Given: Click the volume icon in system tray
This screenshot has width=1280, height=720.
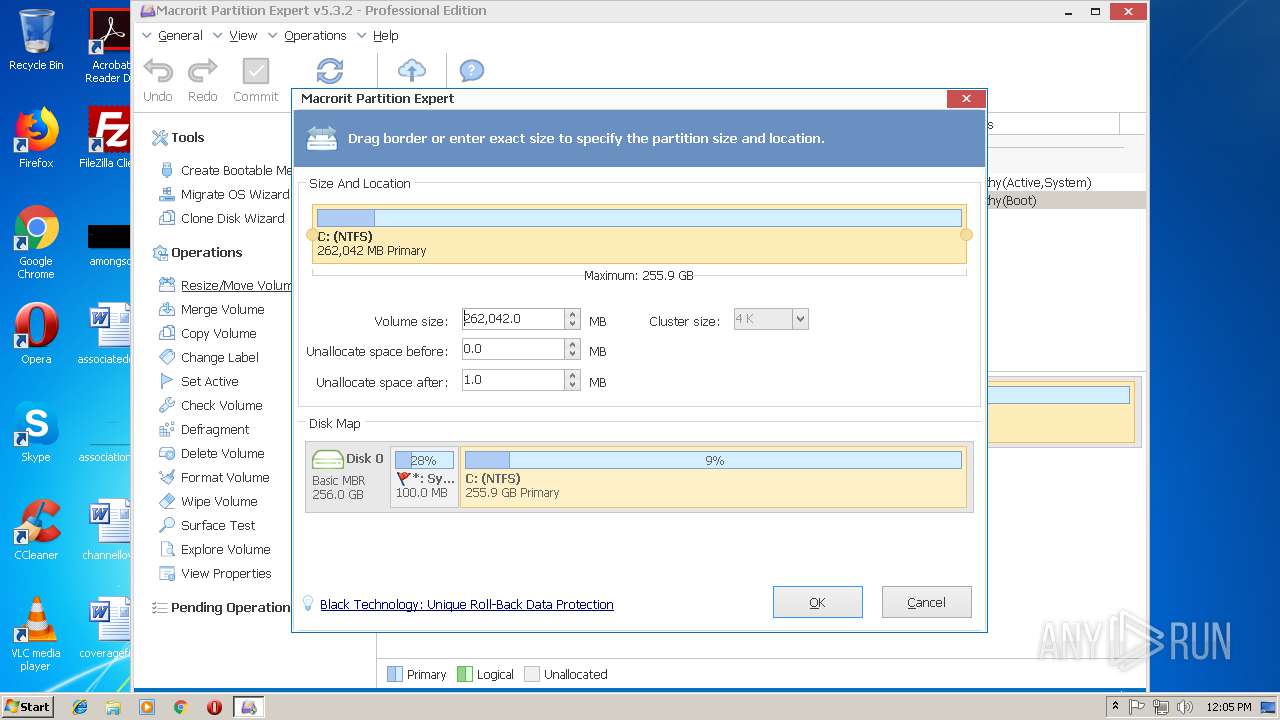Looking at the screenshot, I should tap(1184, 707).
